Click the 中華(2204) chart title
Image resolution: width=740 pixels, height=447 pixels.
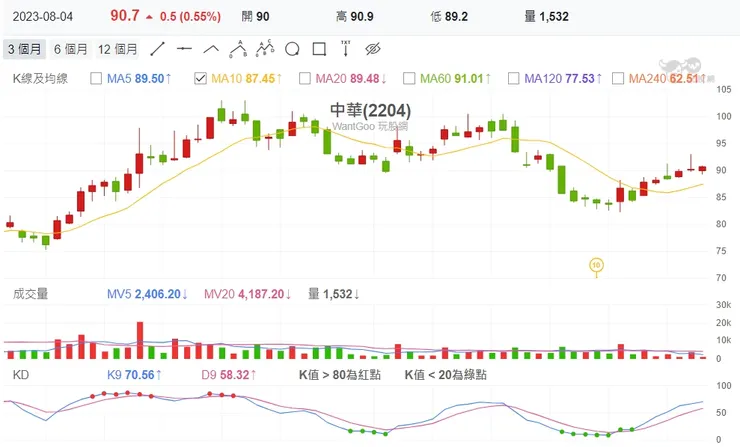(x=370, y=110)
